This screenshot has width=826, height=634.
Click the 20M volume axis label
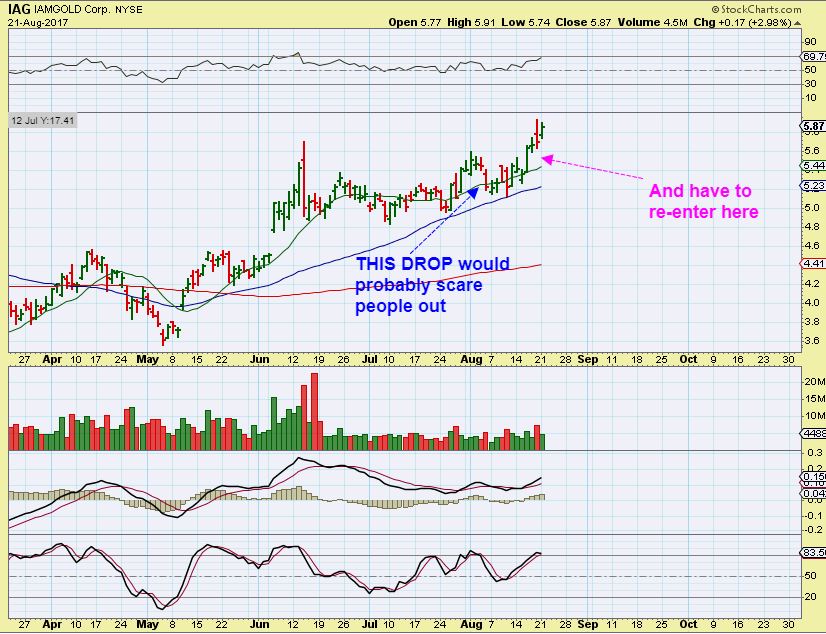tap(814, 382)
